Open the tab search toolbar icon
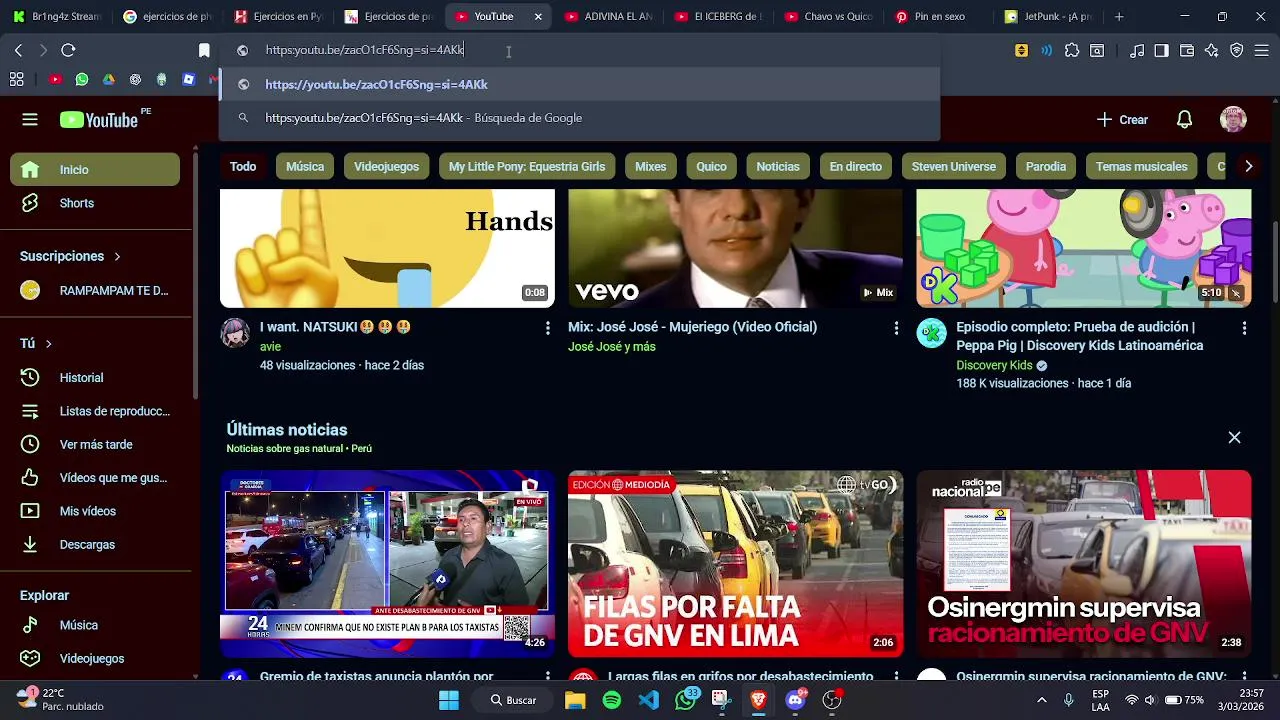The width and height of the screenshot is (1280, 720). [1097, 50]
